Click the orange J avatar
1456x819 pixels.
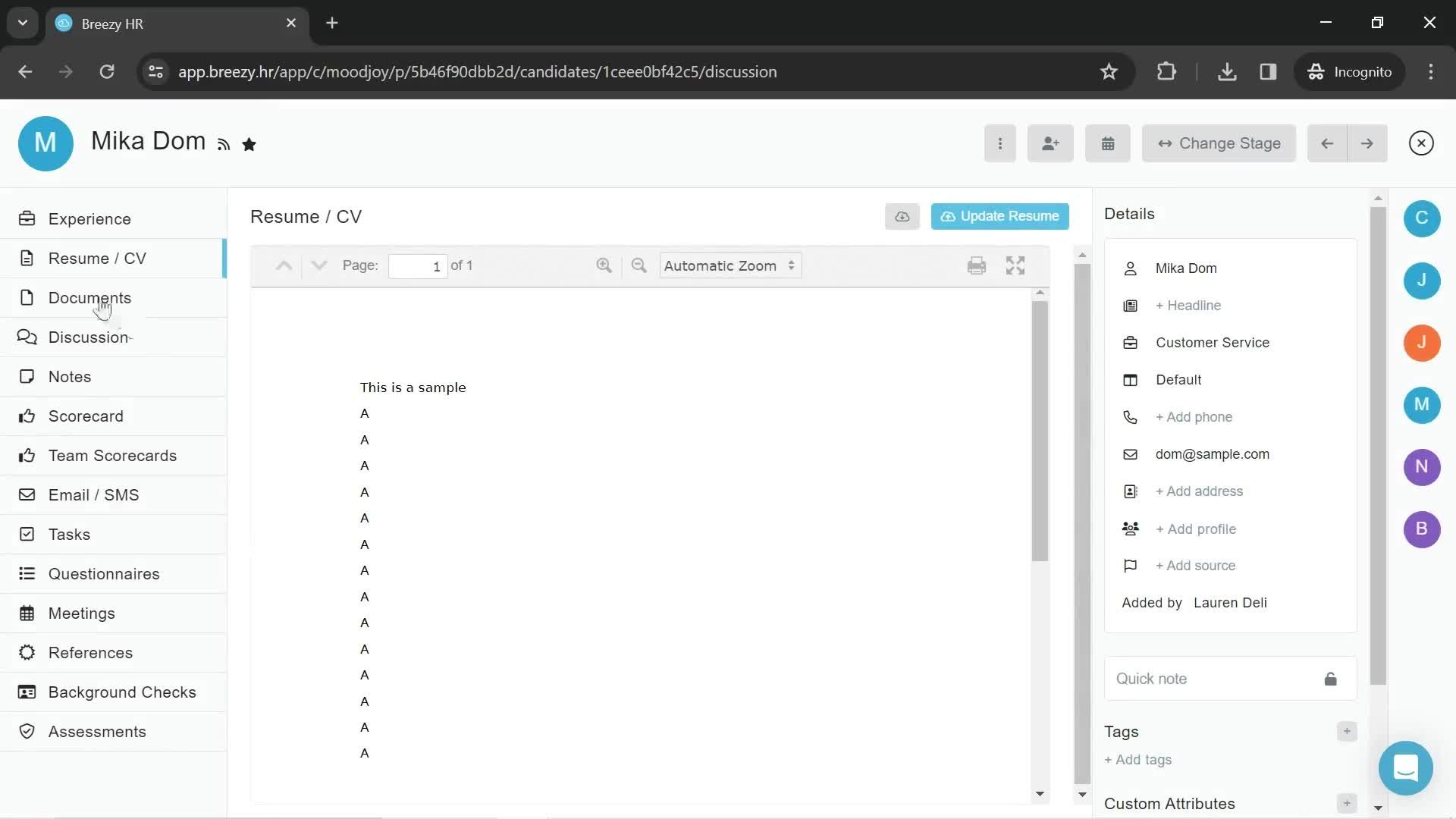(x=1422, y=343)
